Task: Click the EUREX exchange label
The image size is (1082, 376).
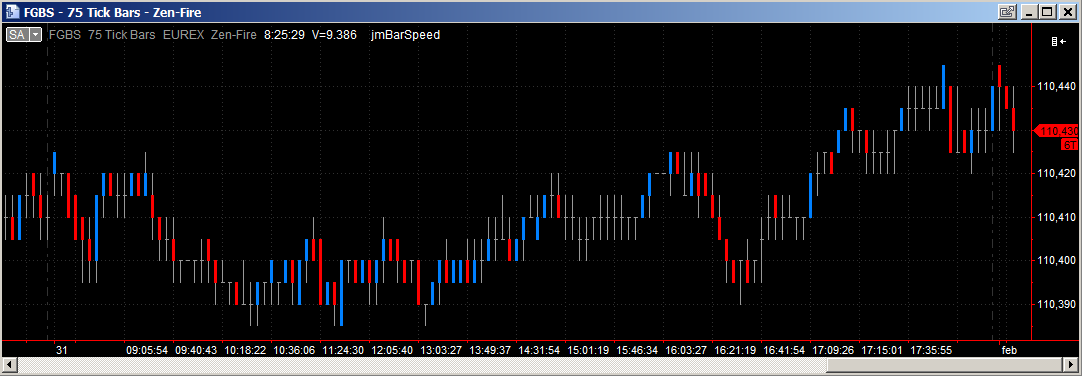Action: click(x=184, y=34)
